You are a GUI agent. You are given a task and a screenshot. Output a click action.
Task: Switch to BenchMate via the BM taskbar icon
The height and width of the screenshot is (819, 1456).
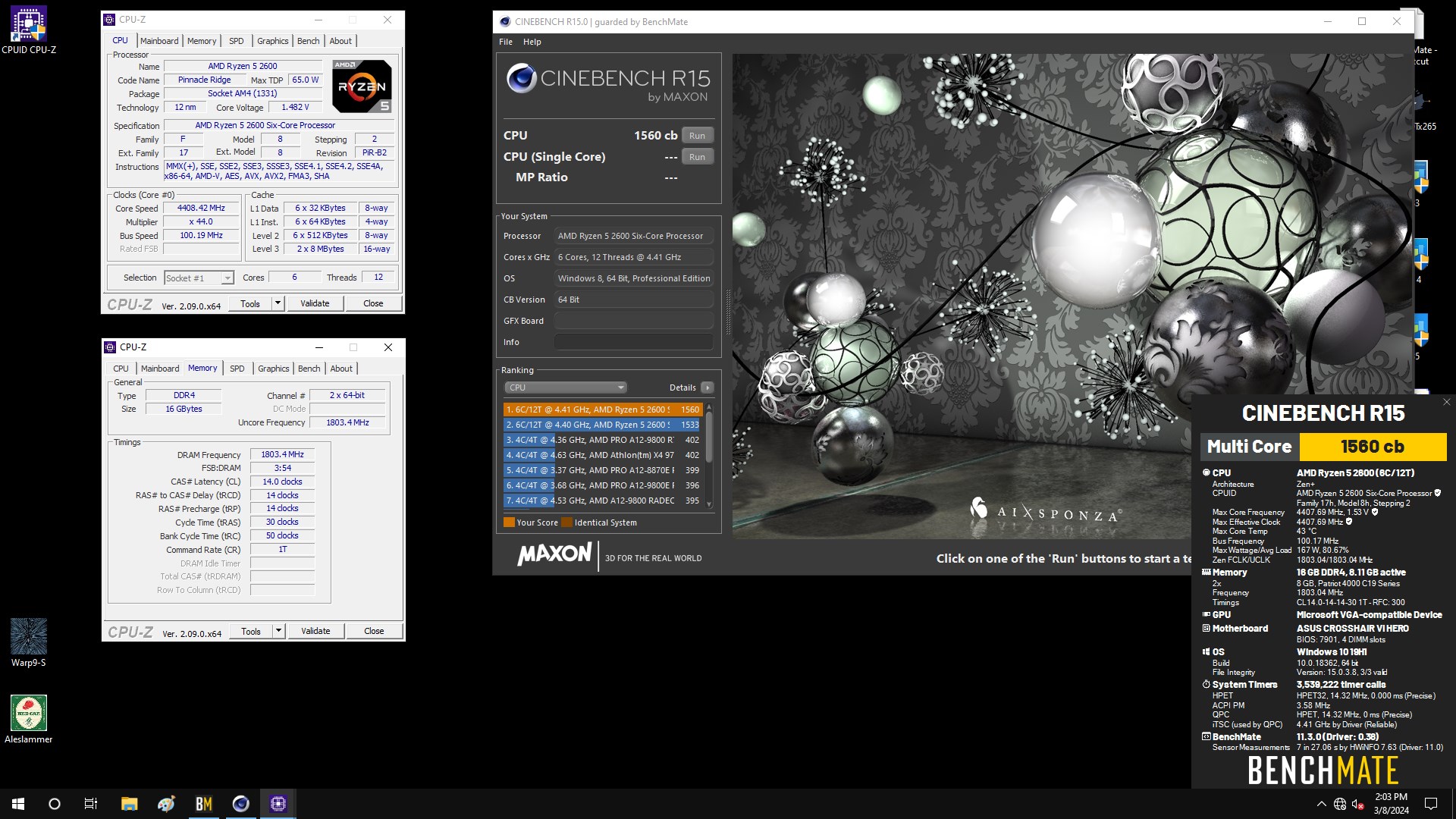click(x=204, y=804)
